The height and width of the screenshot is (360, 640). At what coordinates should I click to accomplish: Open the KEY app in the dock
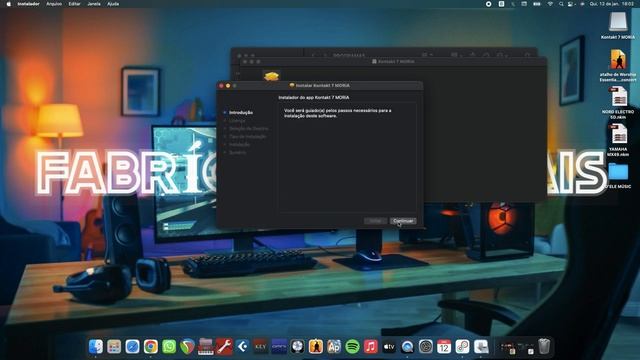pos(260,347)
